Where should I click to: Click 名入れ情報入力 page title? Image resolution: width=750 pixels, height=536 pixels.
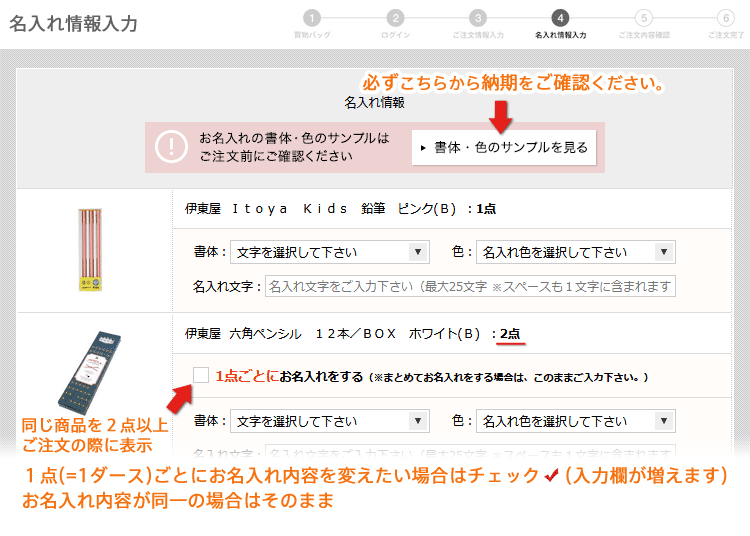coord(74,23)
